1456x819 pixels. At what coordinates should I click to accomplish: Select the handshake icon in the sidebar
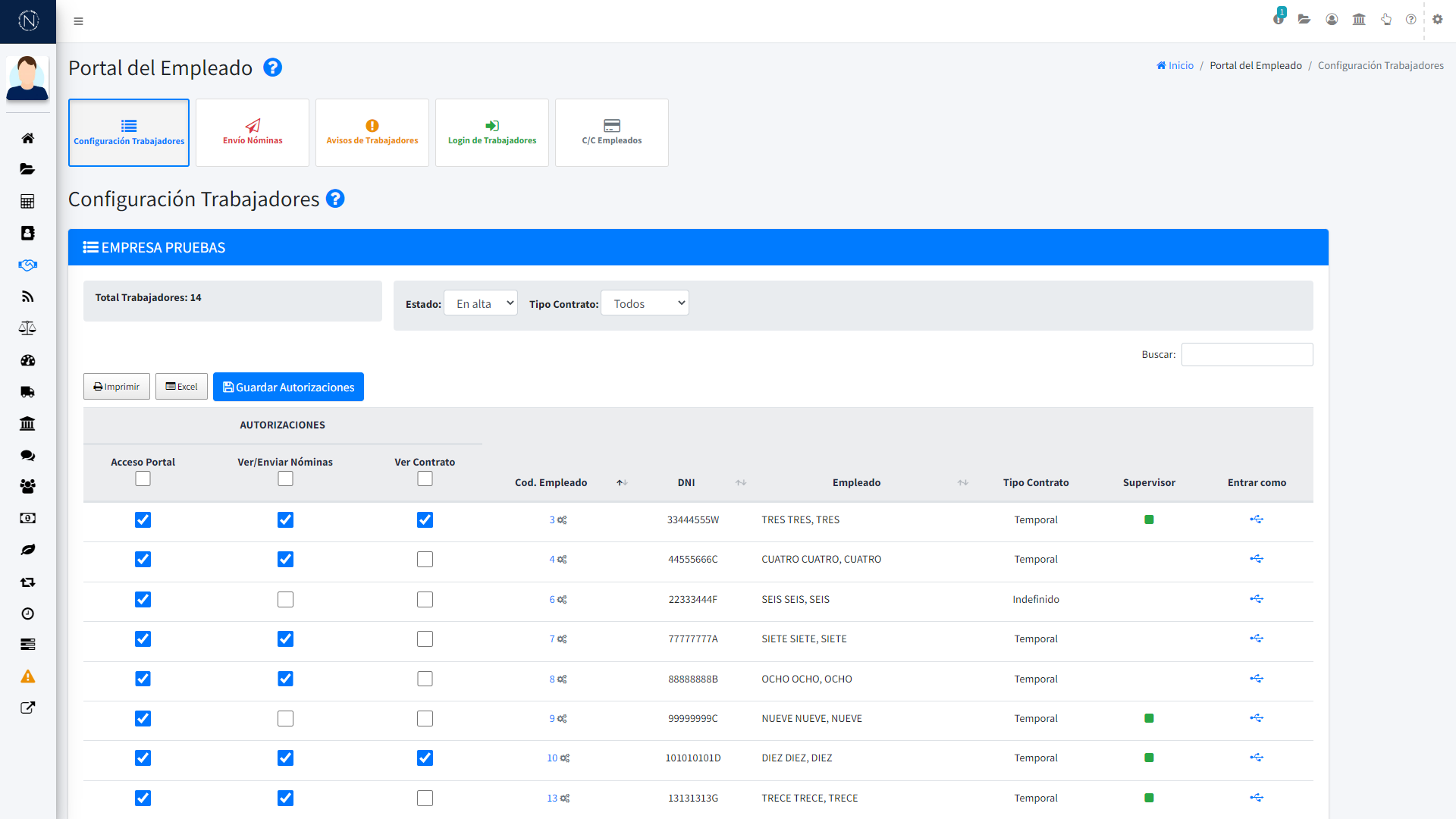(28, 265)
